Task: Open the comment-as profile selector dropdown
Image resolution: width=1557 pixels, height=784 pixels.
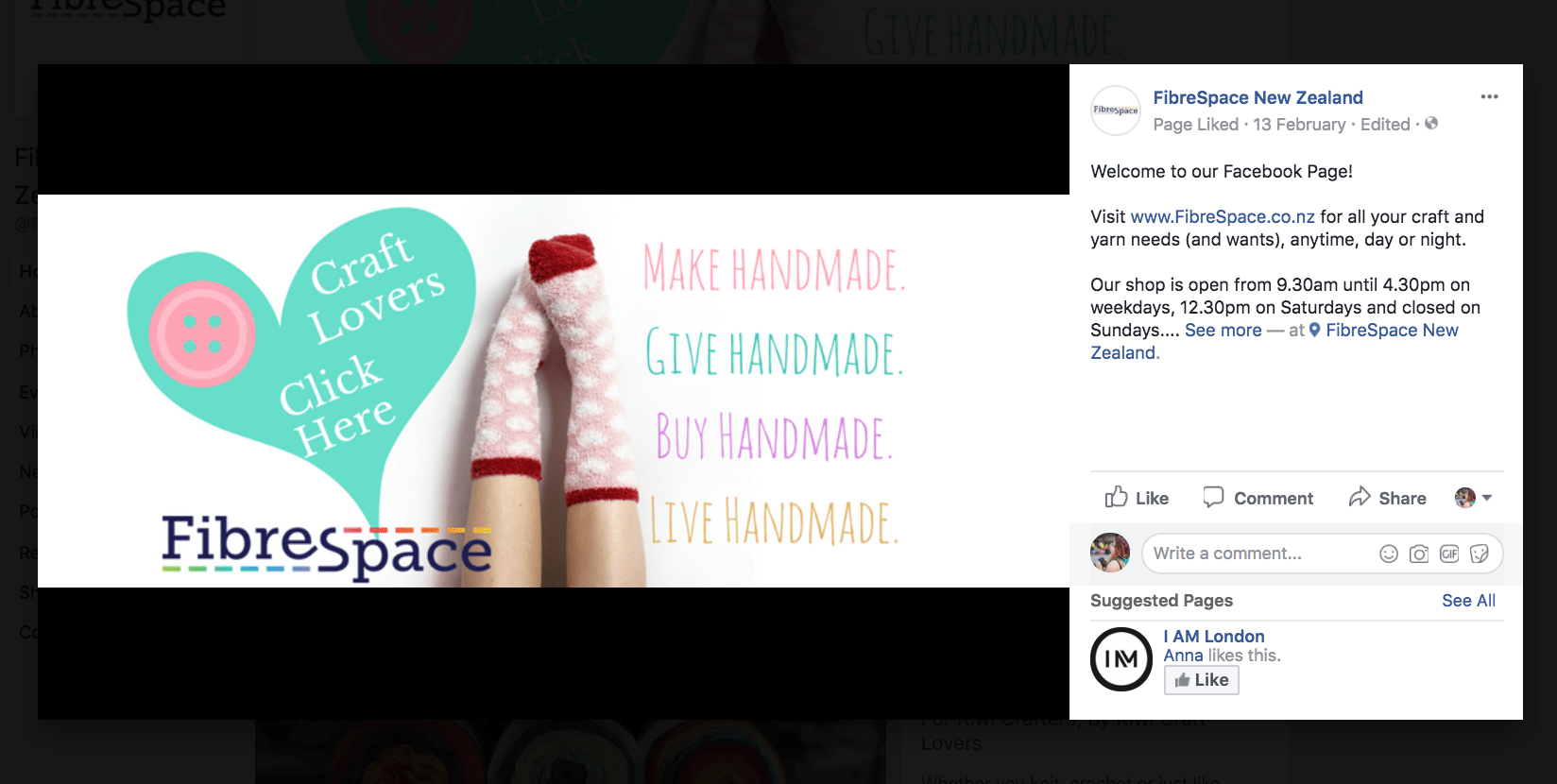Action: (x=1473, y=498)
